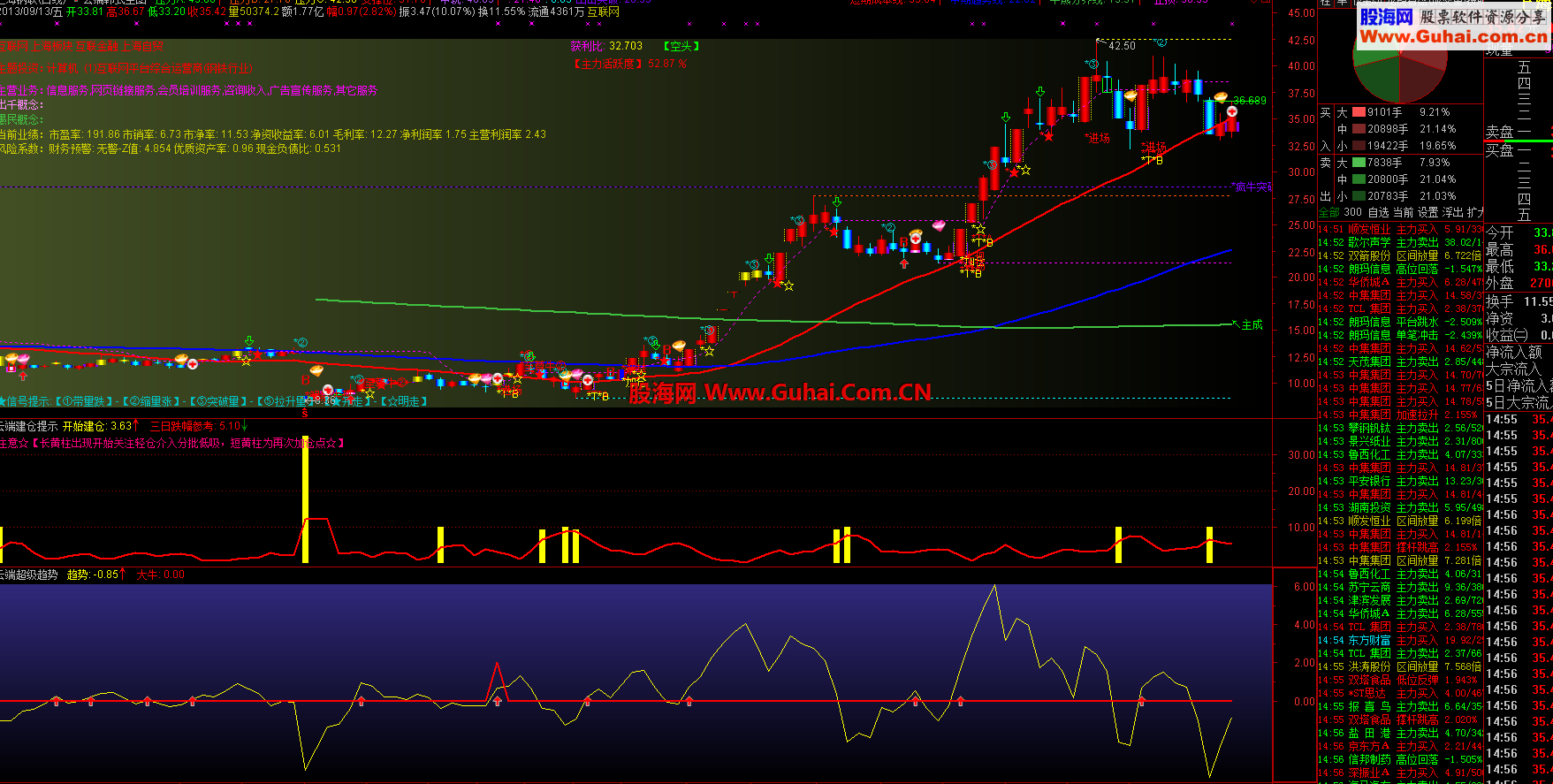Select the 东方财富 主力买入 row
This screenshot has width=1553, height=784.
(1401, 640)
